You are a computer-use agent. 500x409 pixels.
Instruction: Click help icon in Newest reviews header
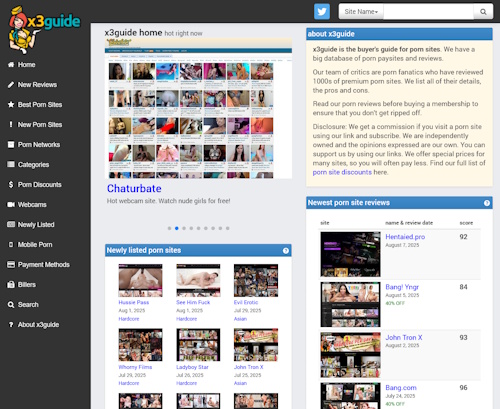487,203
